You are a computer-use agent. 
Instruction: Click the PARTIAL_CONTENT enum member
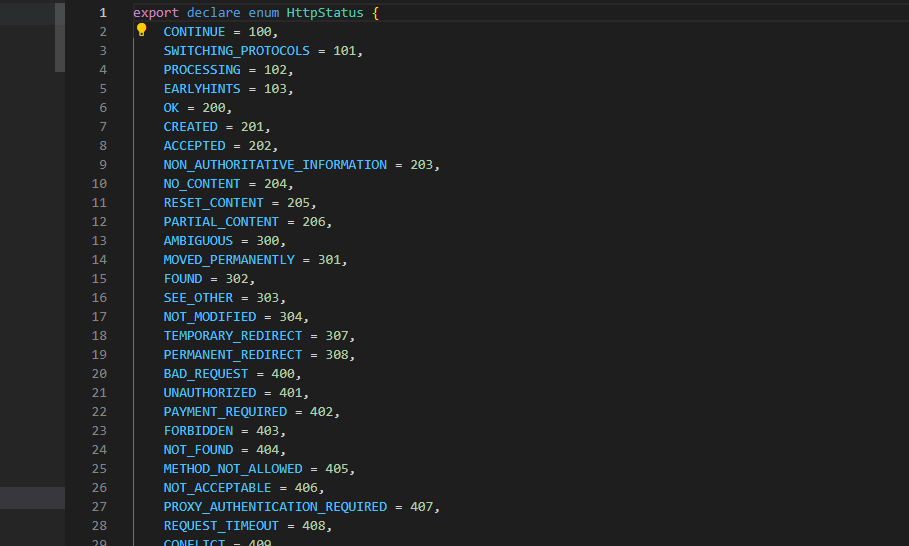click(x=221, y=222)
